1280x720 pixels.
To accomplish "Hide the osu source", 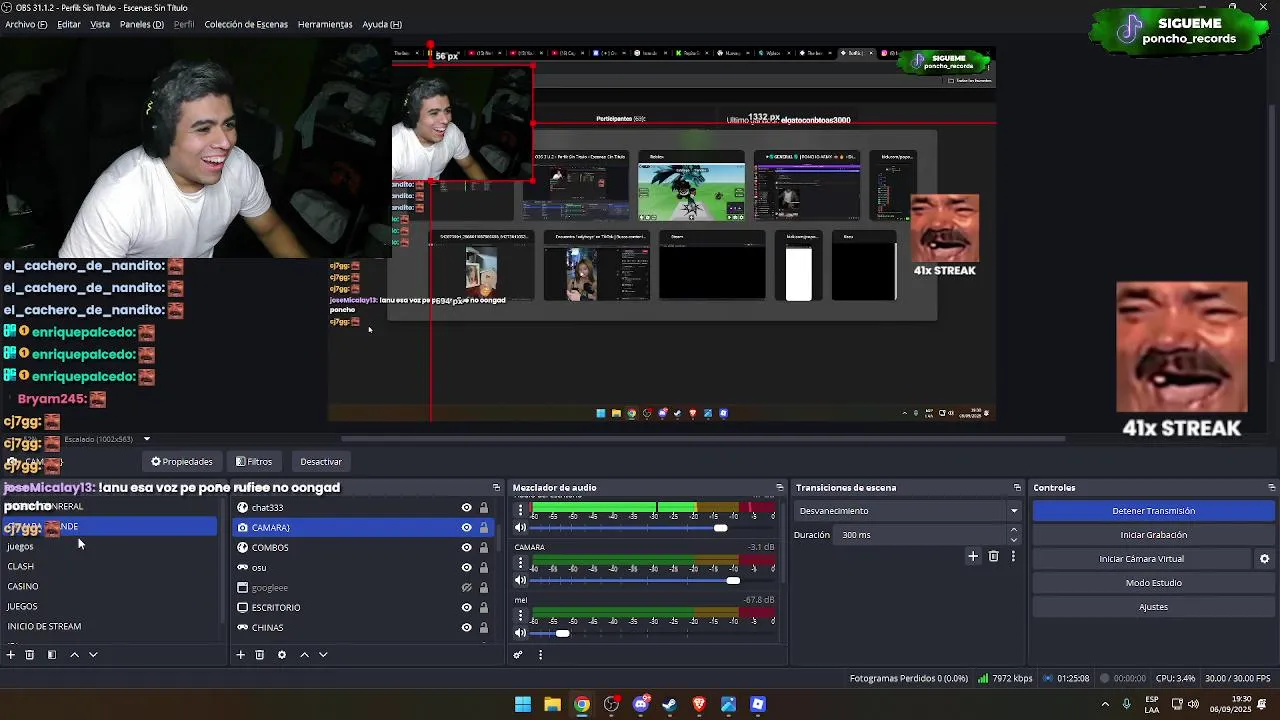I will (466, 568).
